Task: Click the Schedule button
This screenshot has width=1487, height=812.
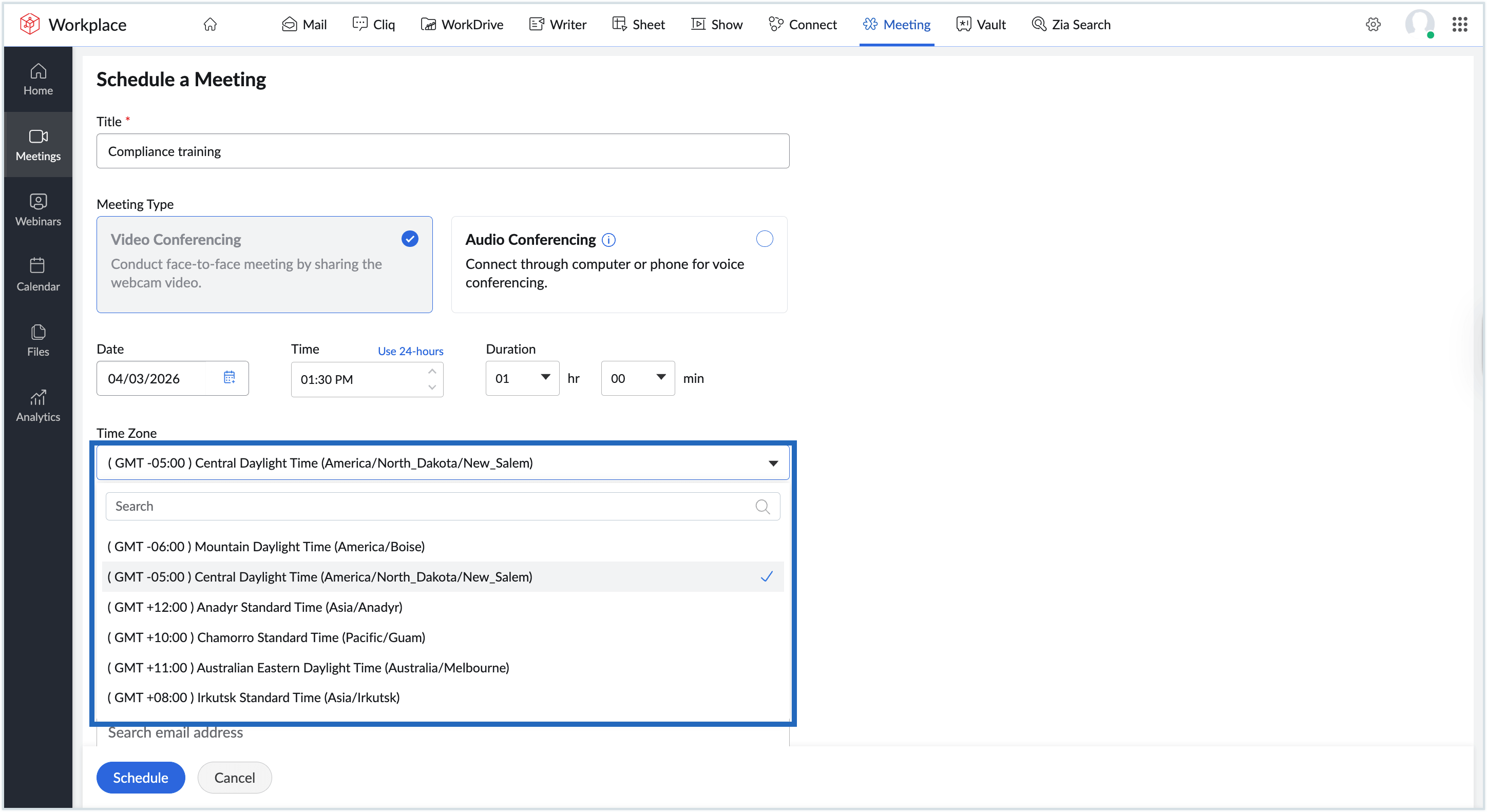Action: pyautogui.click(x=140, y=778)
